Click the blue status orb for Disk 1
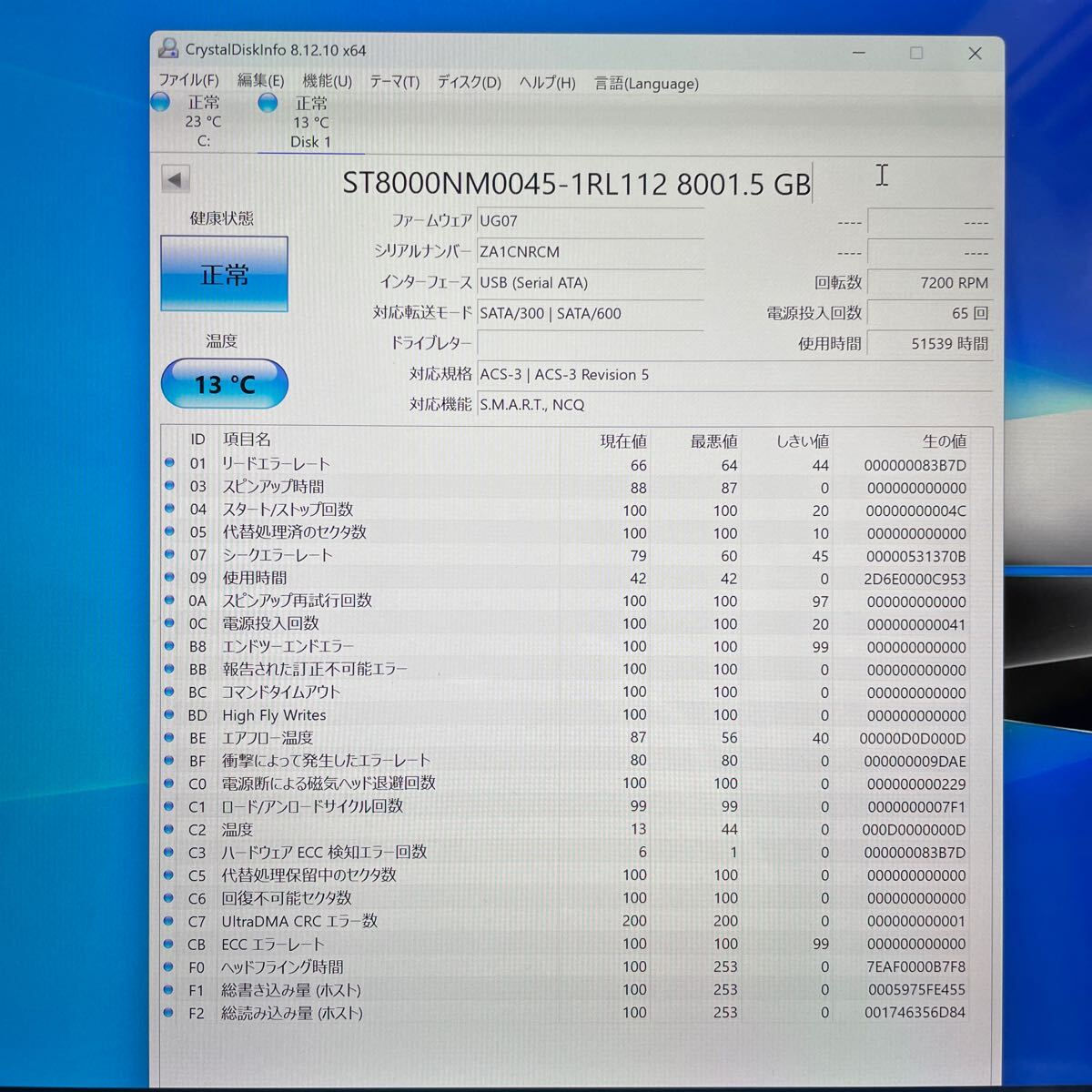 point(268,103)
